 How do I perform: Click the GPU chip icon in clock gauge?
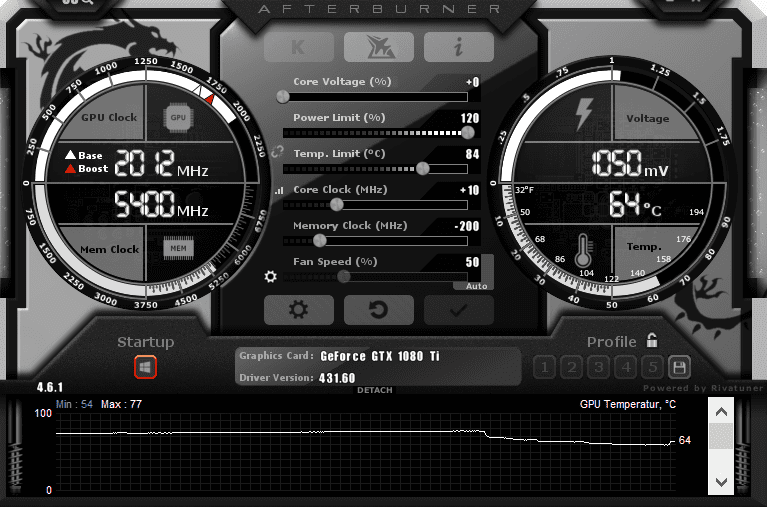178,117
